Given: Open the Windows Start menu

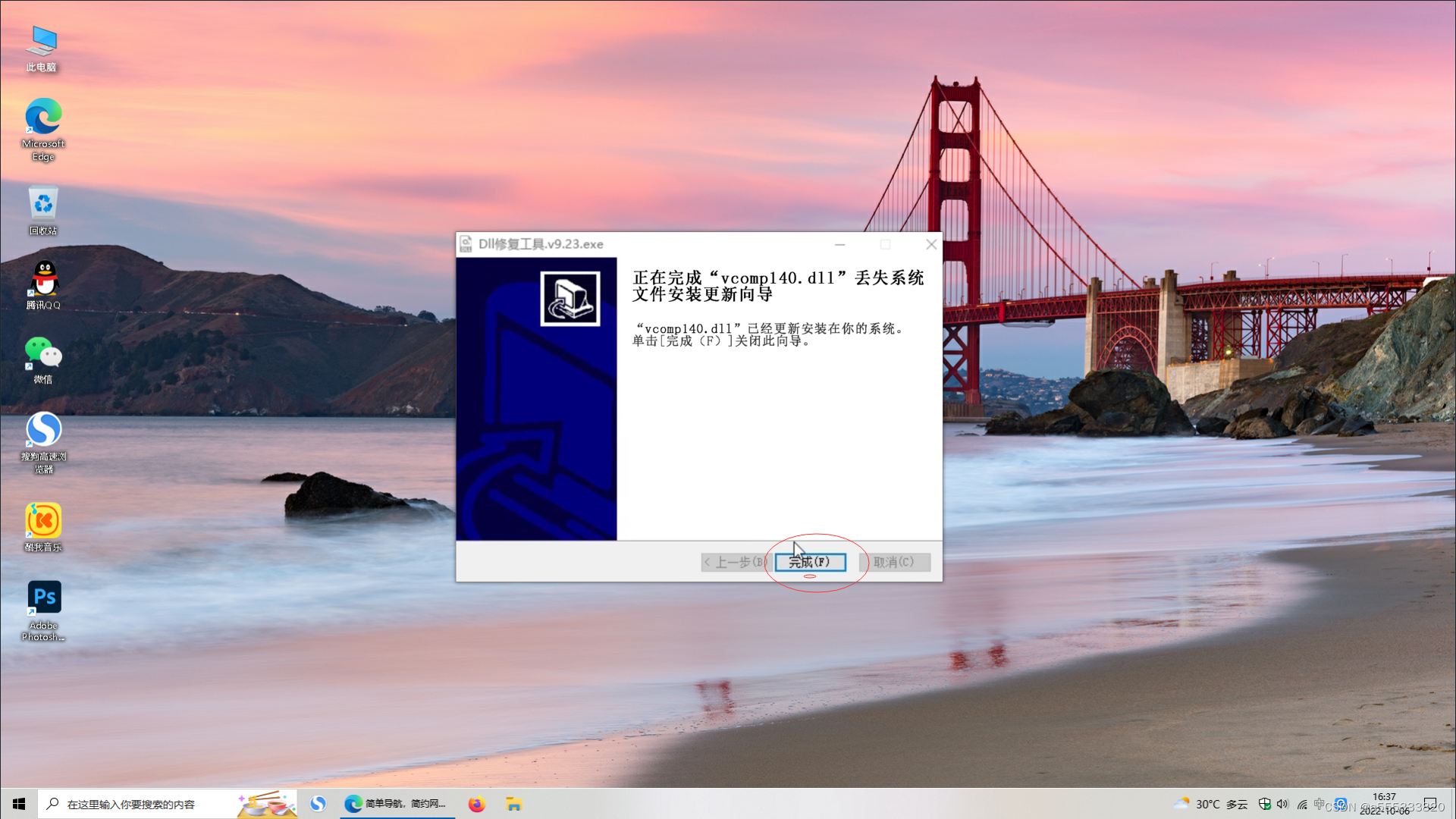Looking at the screenshot, I should (18, 804).
